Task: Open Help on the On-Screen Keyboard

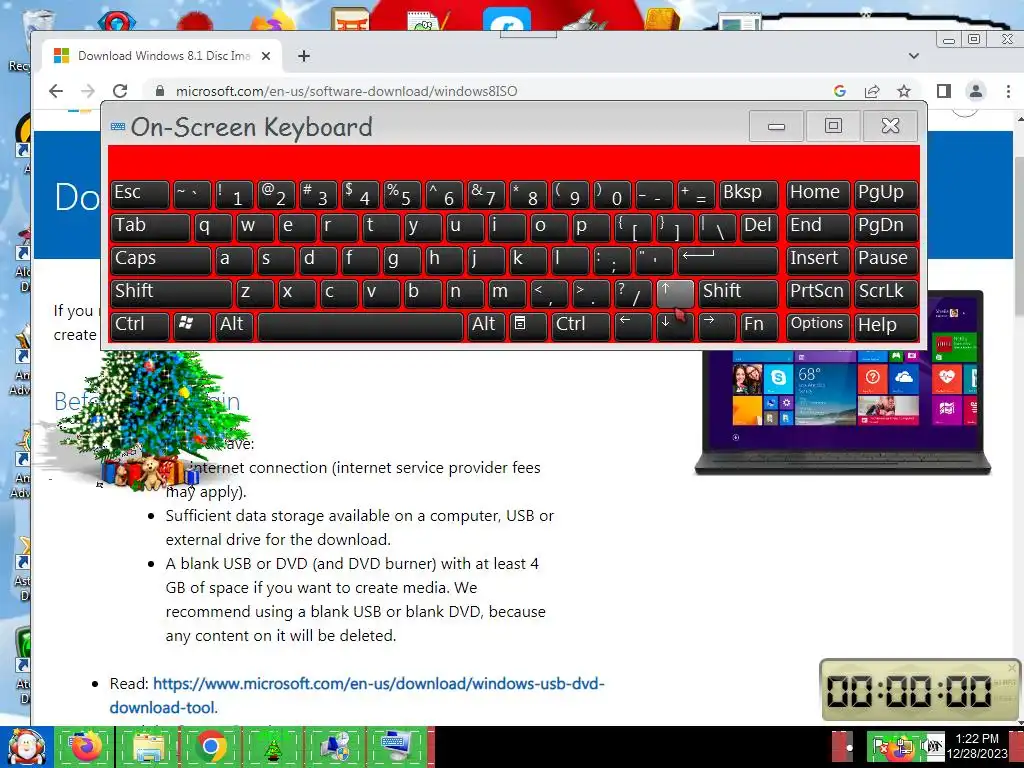Action: [x=886, y=326]
